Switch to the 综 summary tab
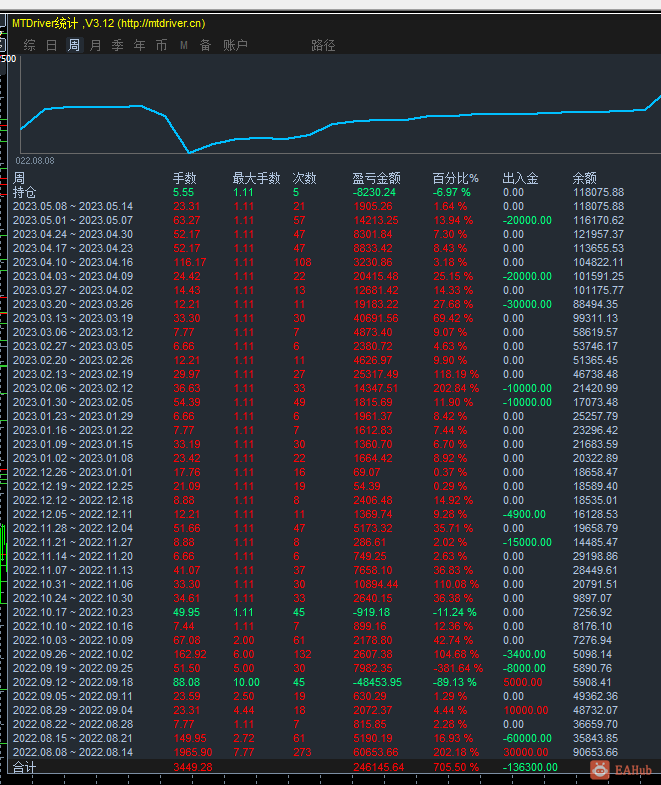 (30, 45)
